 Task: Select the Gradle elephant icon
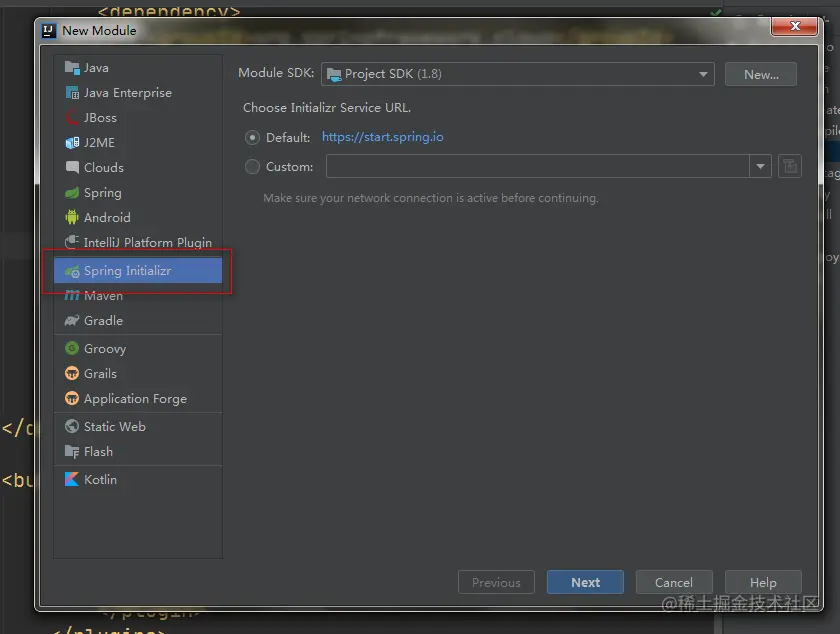[72, 320]
